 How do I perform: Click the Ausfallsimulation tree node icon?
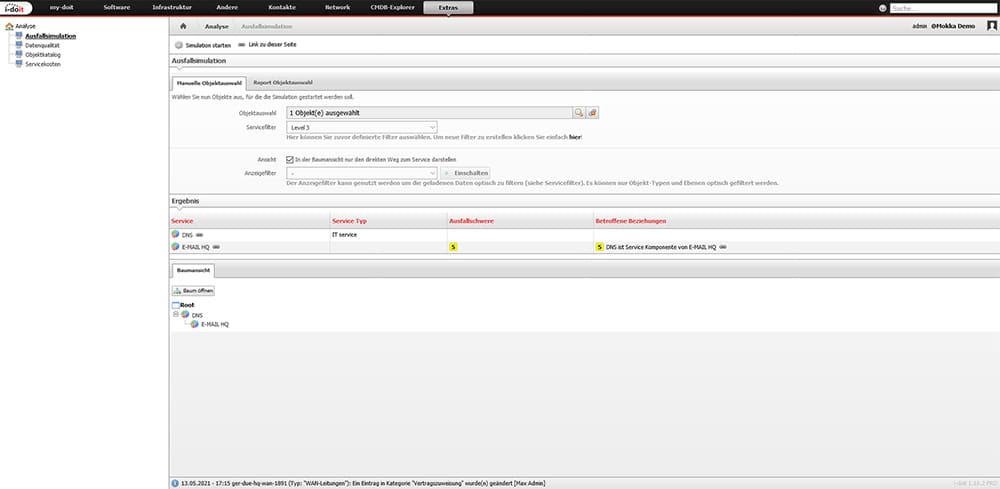19,36
